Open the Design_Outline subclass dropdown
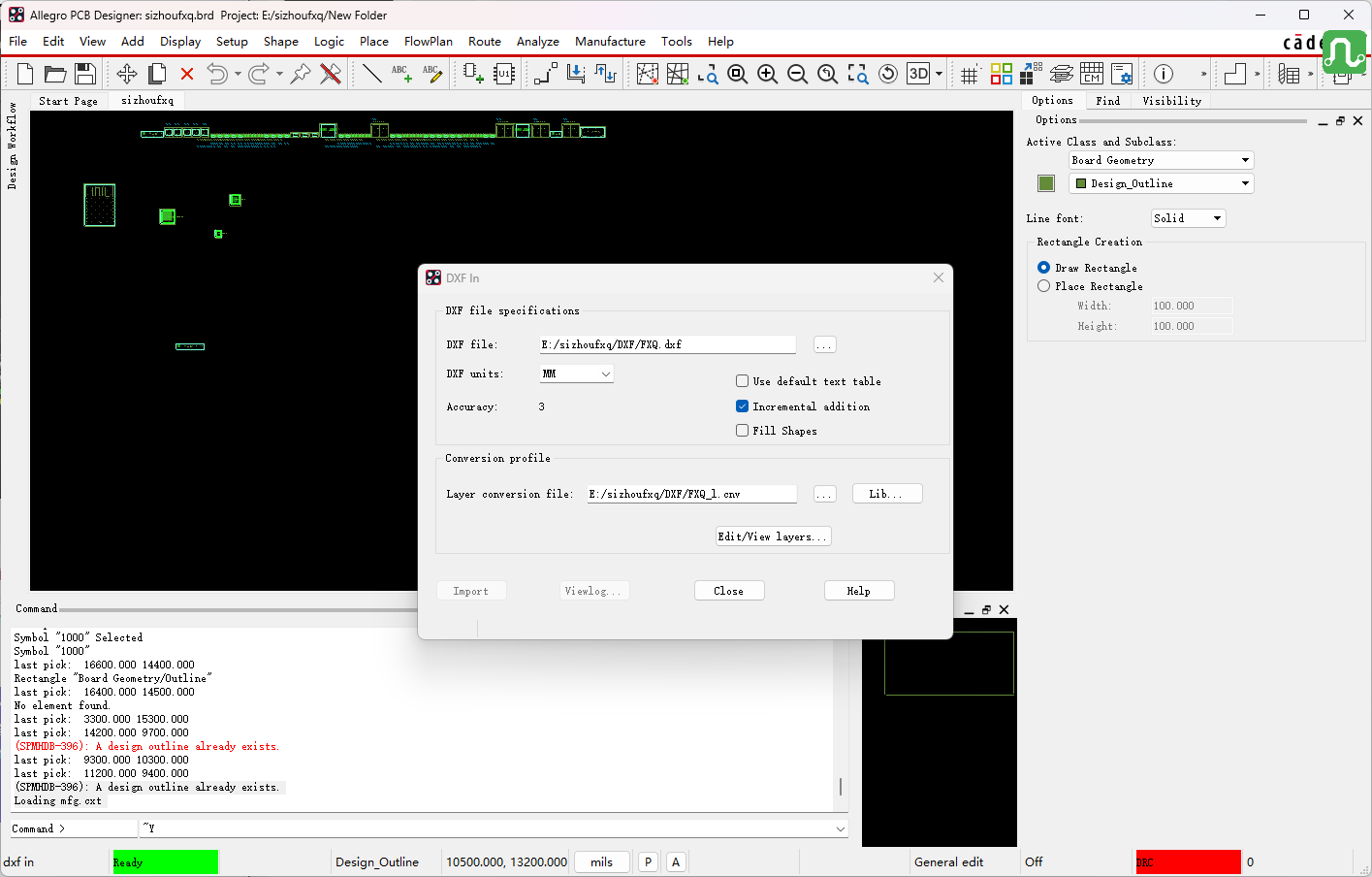Screen dimensions: 1372x877 1162,183
